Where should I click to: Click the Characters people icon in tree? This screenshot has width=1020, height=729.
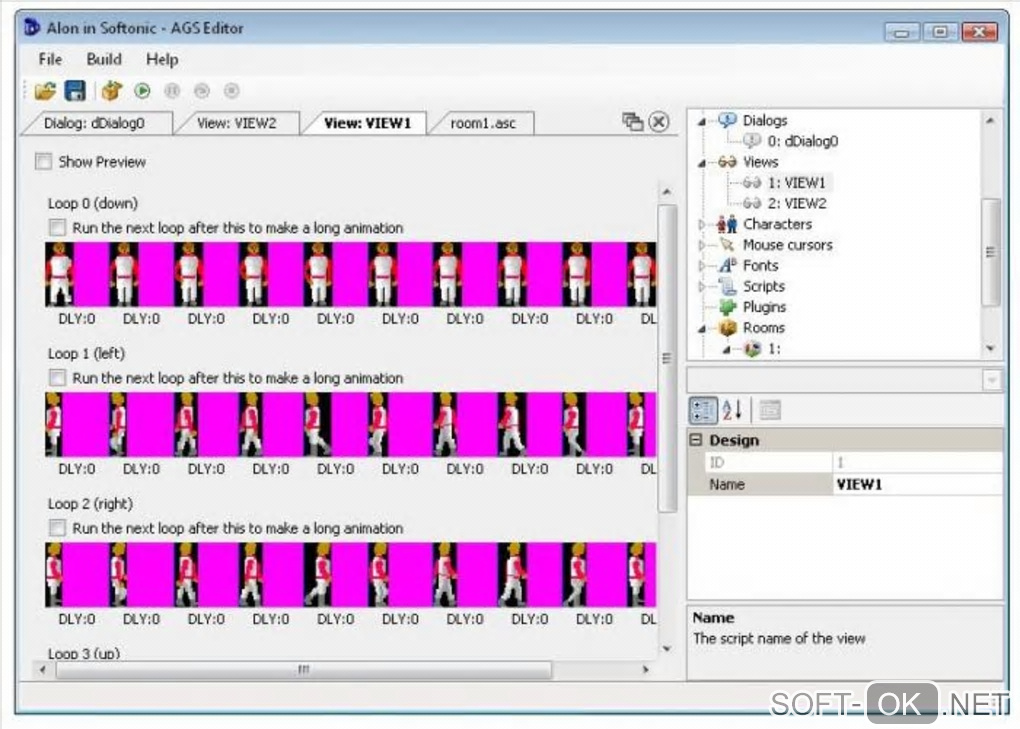click(x=727, y=224)
